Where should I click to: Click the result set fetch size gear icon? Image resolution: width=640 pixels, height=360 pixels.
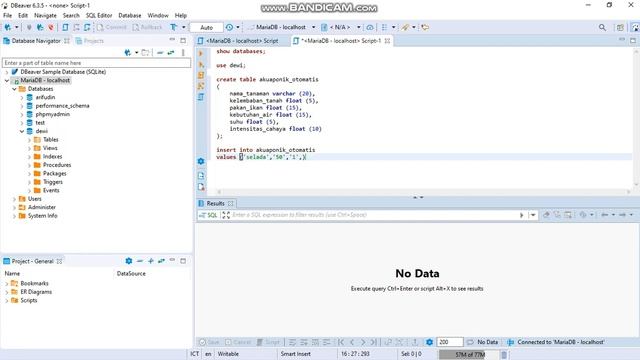(x=429, y=342)
